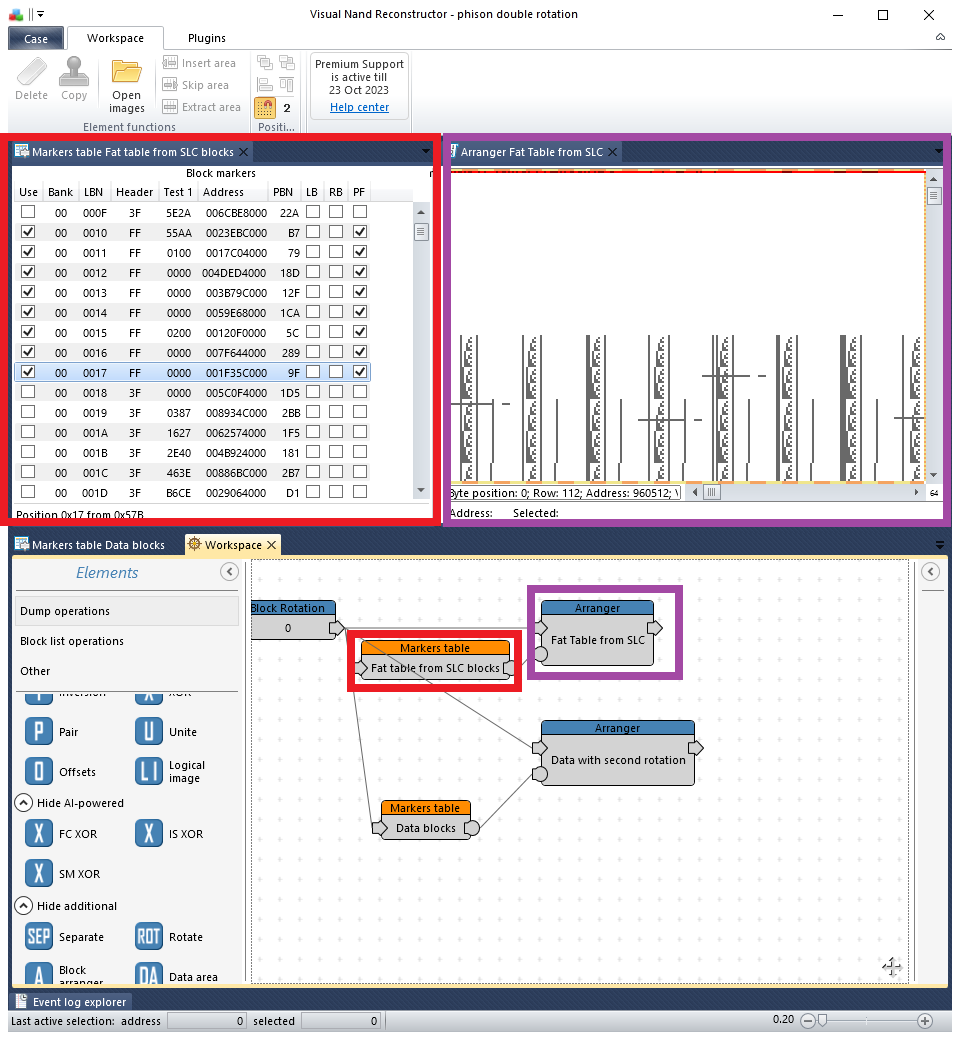Open images using the folder icon
Screen dimensions: 960x1040
(126, 72)
